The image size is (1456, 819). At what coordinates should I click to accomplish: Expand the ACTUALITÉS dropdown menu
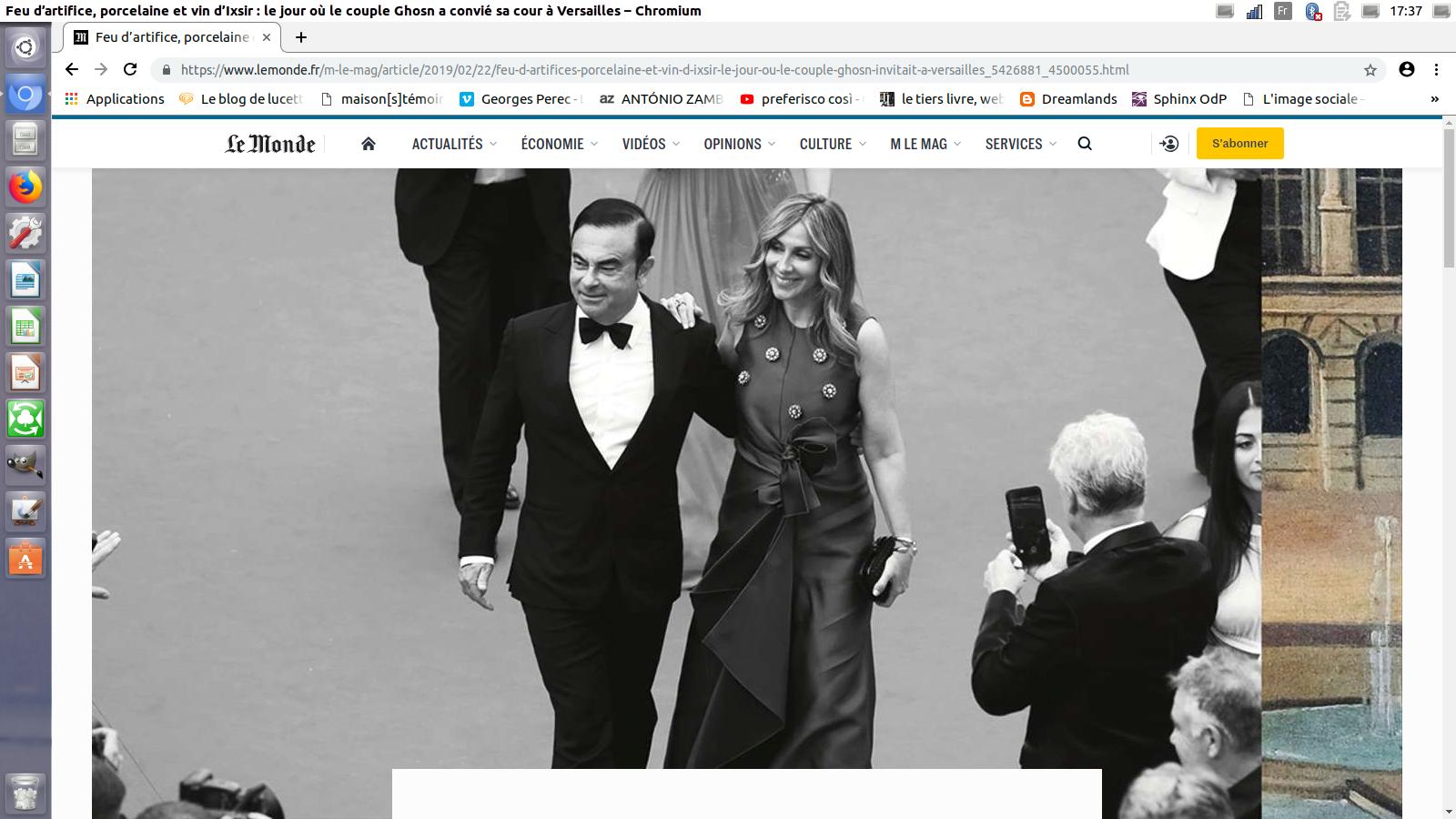[454, 144]
